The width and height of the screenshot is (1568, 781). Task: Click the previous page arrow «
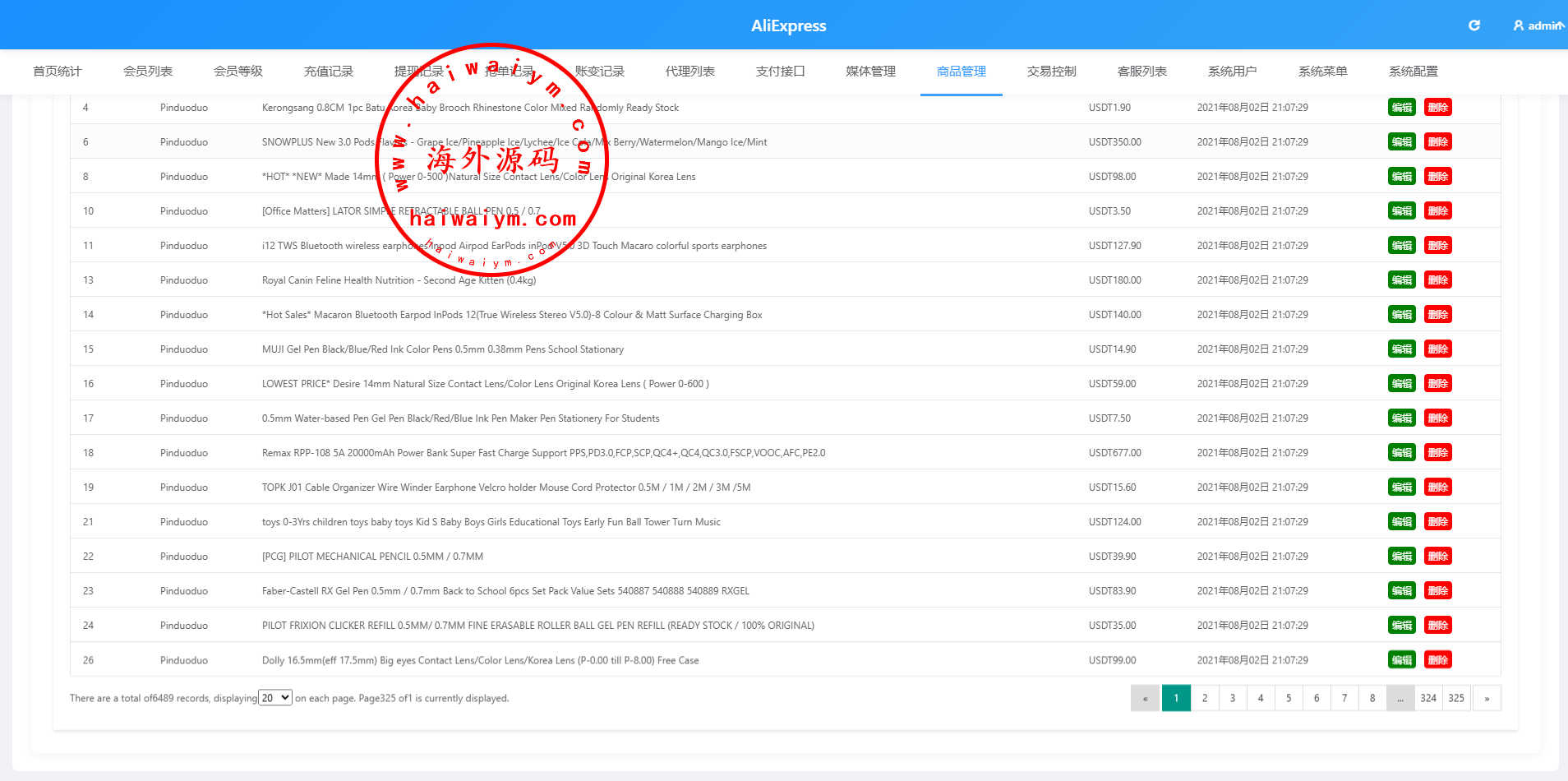point(1145,698)
